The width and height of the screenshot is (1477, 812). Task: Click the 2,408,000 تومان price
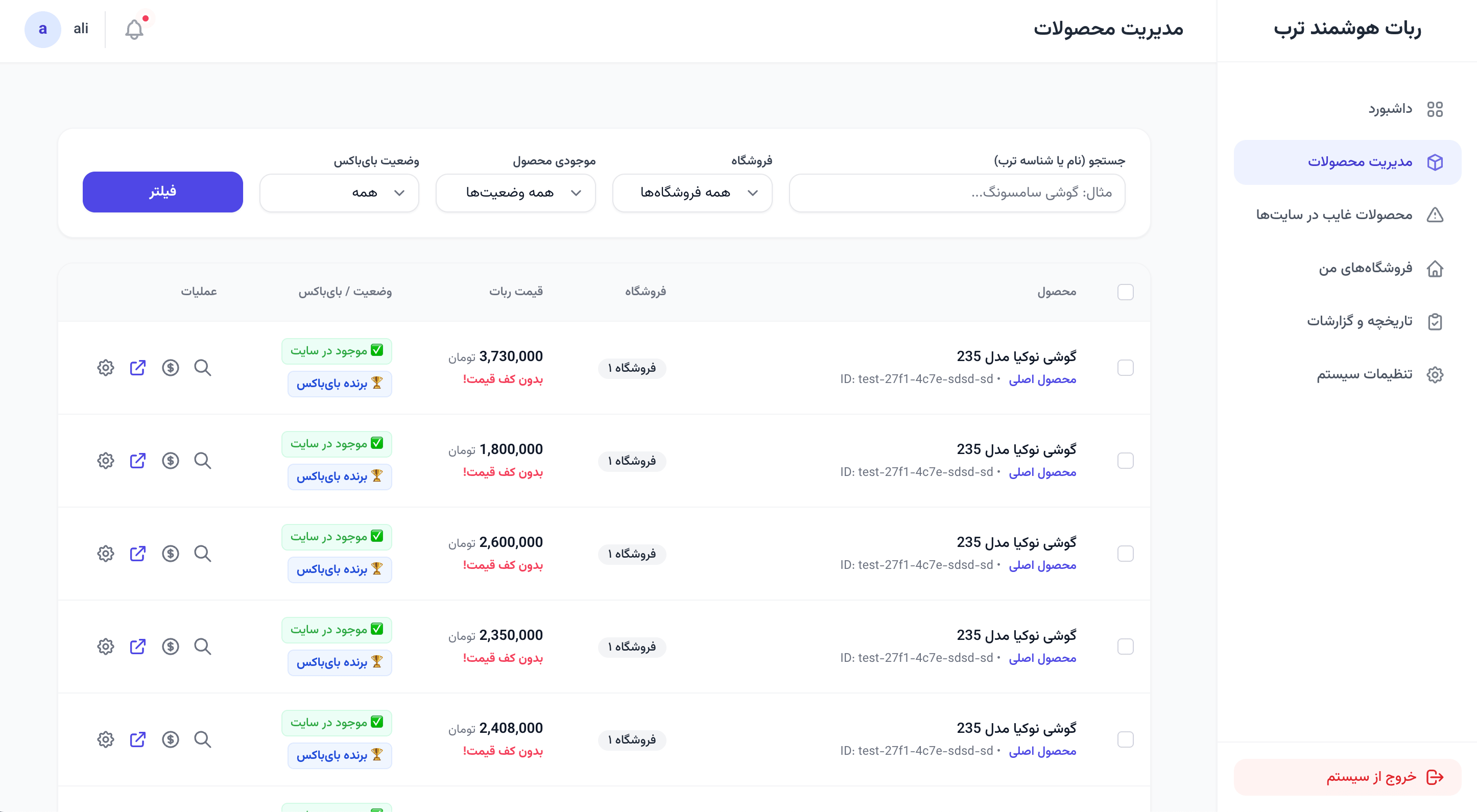point(495,728)
